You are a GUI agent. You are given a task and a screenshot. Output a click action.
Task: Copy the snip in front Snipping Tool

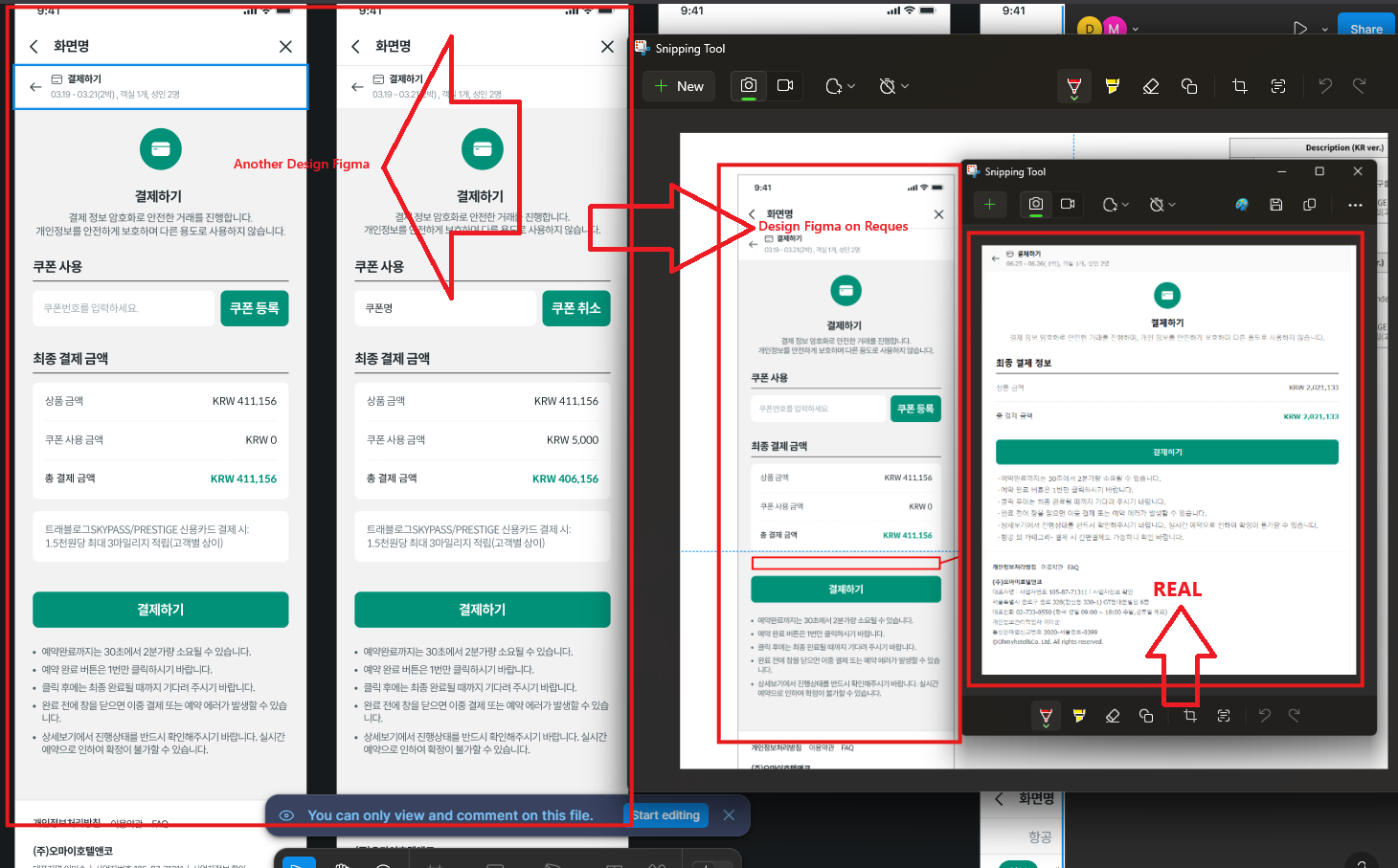(1309, 204)
